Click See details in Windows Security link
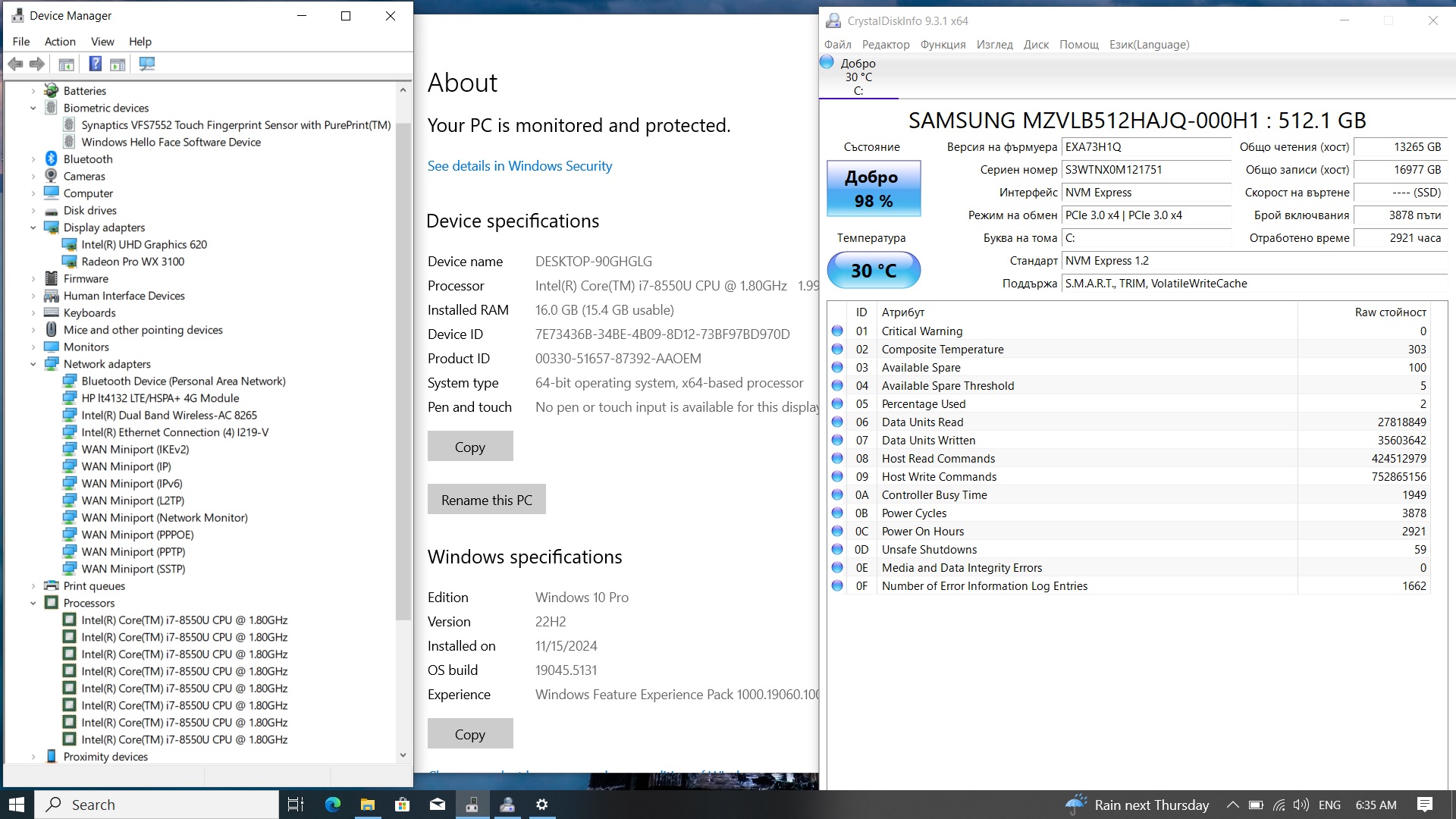The height and width of the screenshot is (819, 1456). [x=519, y=166]
